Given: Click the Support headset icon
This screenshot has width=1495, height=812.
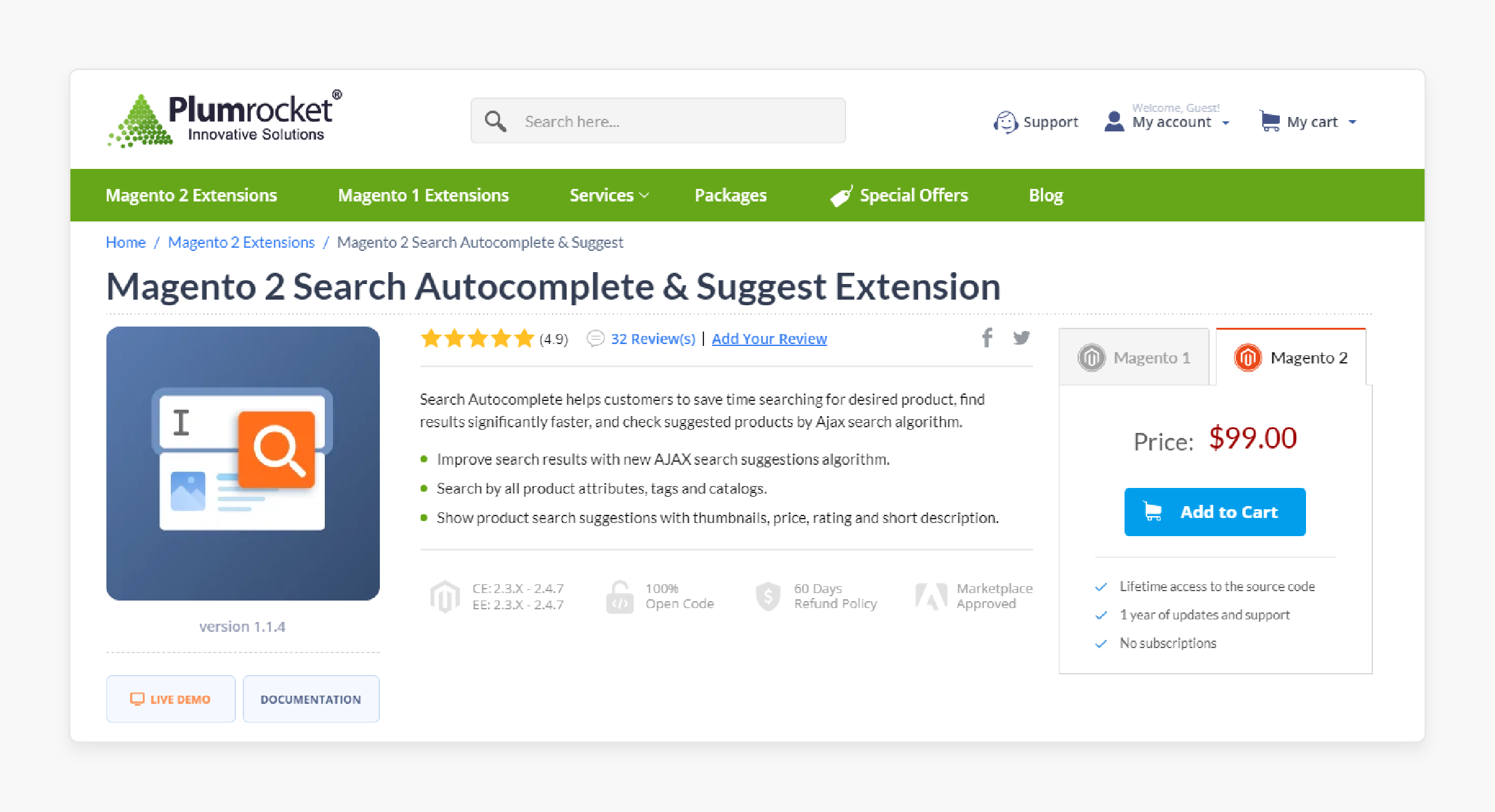Looking at the screenshot, I should [1006, 122].
